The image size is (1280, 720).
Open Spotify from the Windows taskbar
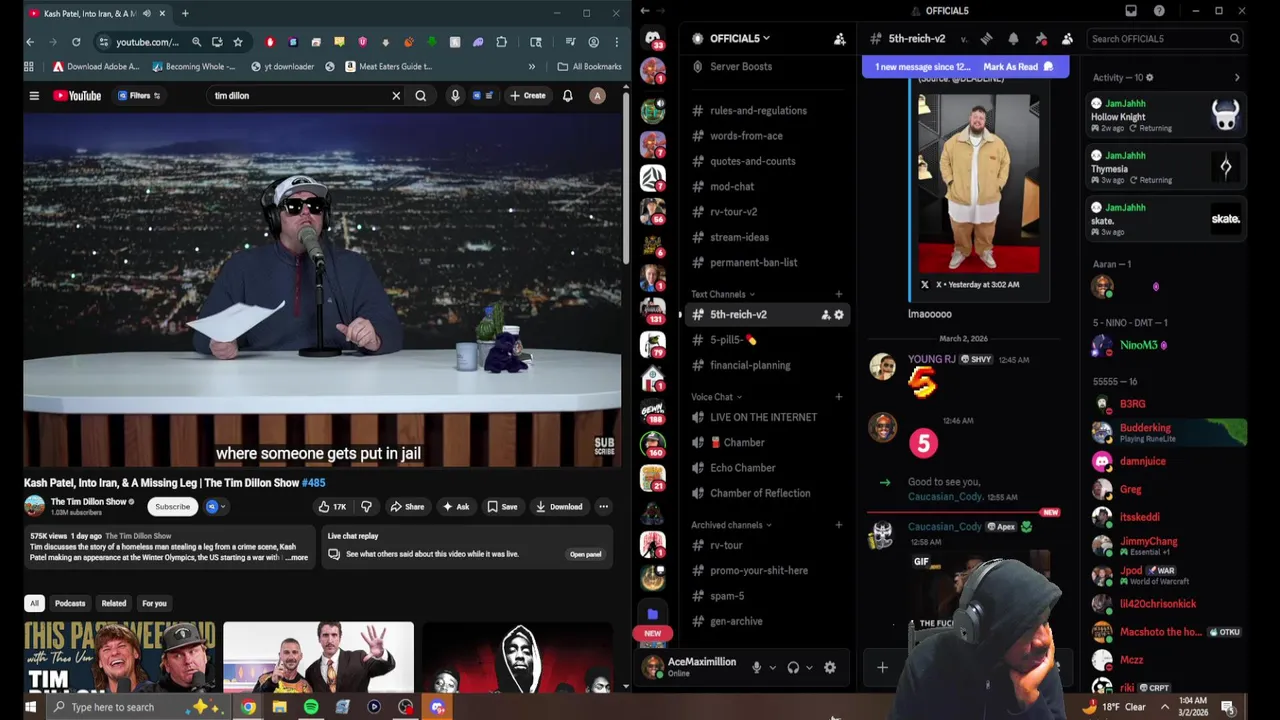point(311,707)
